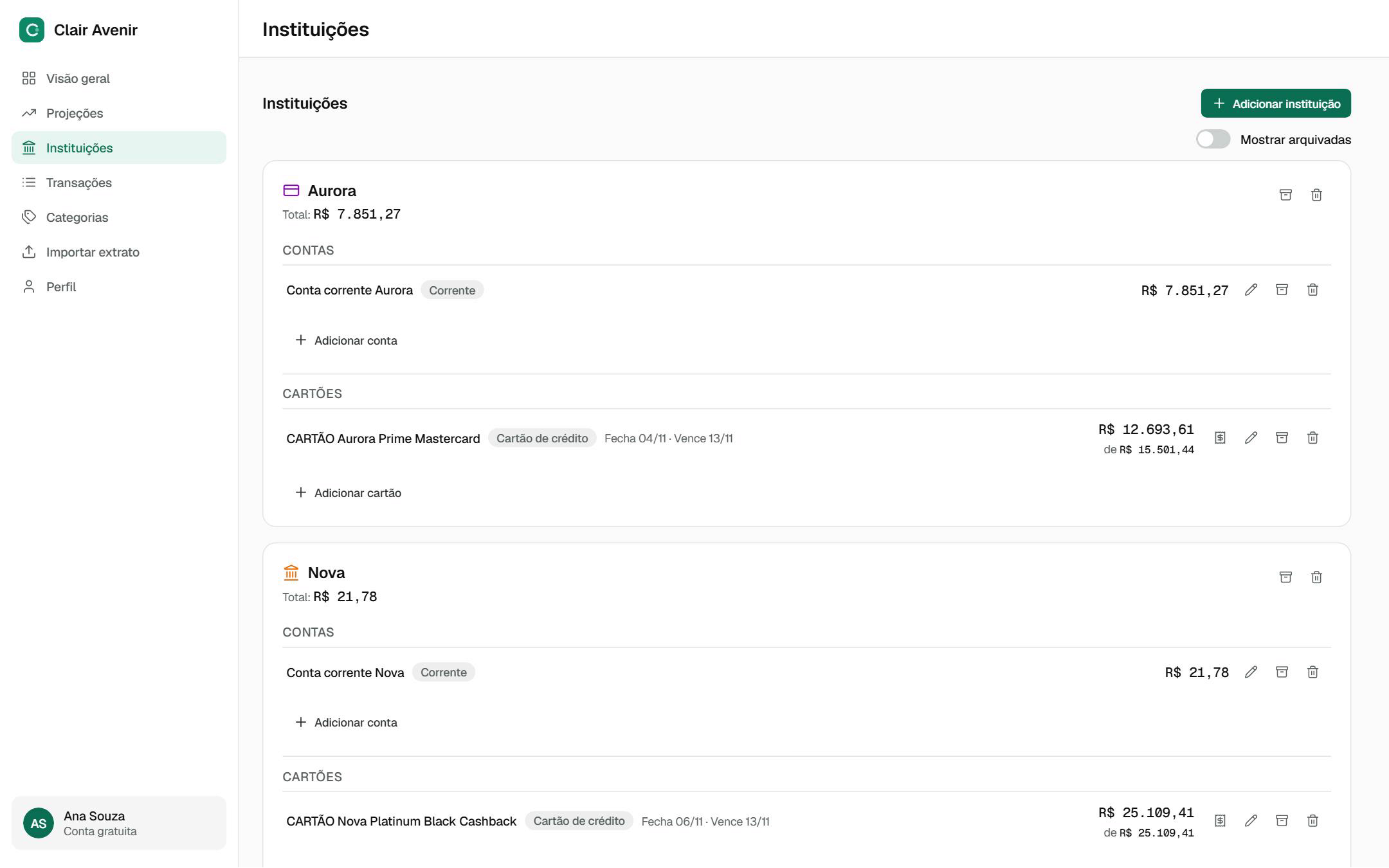
Task: Delete the Aurora institution
Action: 1316,195
